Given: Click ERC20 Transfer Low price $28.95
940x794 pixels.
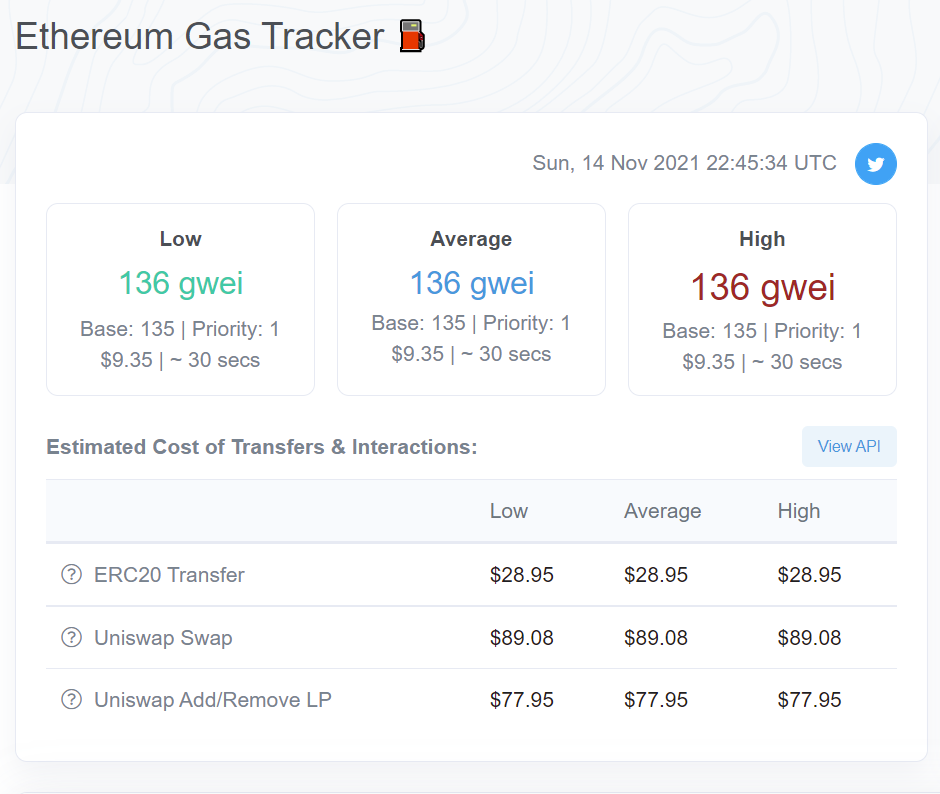Looking at the screenshot, I should pos(522,575).
